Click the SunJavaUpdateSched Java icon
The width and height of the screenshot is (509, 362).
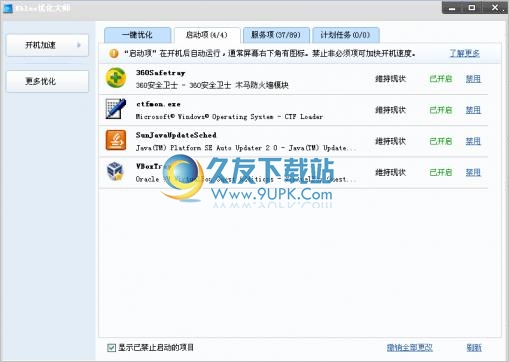(x=116, y=140)
